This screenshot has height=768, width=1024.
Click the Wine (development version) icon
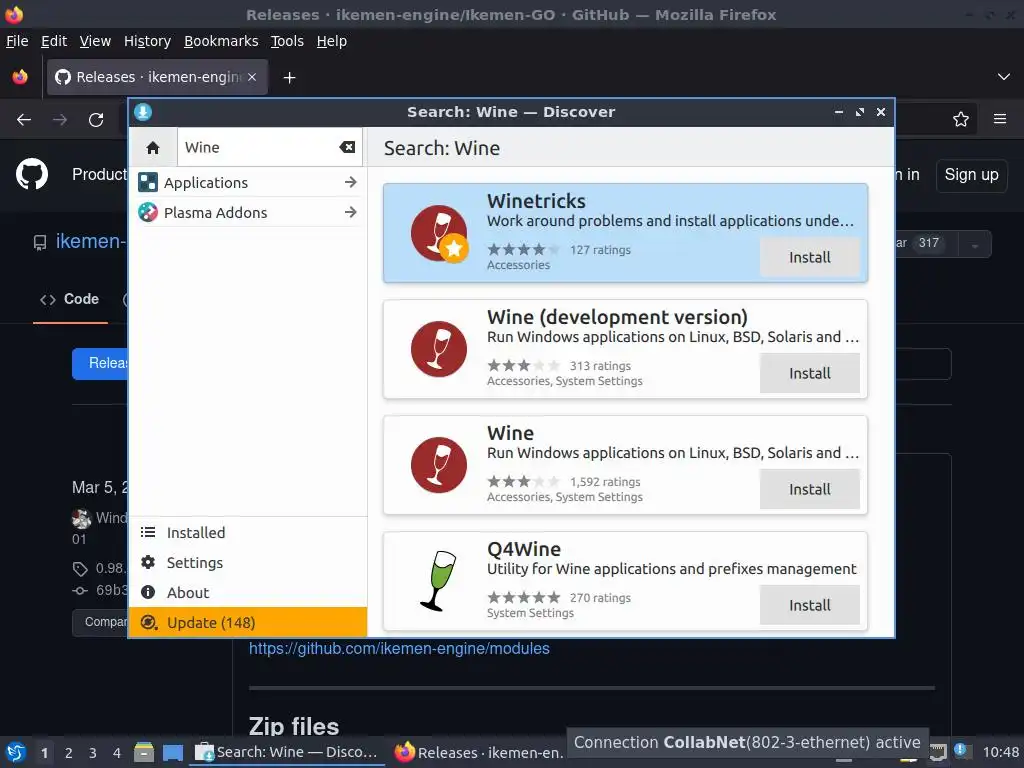439,349
